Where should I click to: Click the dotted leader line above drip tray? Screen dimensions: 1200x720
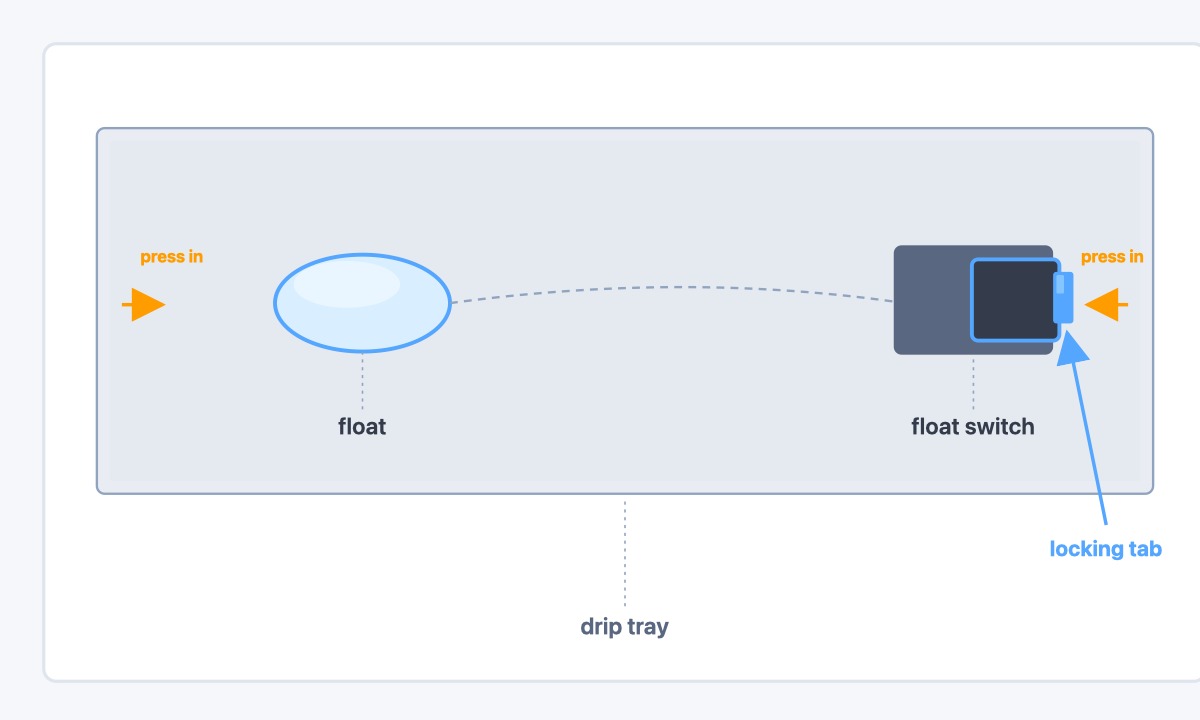pyautogui.click(x=625, y=553)
